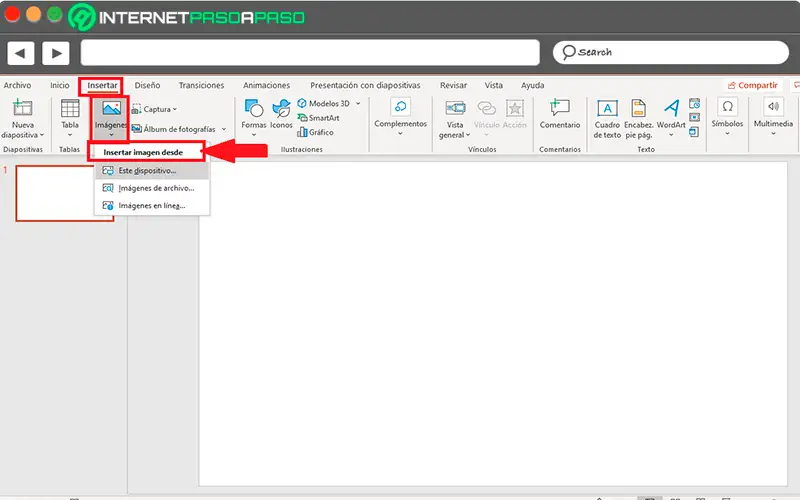Expand the WordArt dropdown arrow

[x=671, y=135]
